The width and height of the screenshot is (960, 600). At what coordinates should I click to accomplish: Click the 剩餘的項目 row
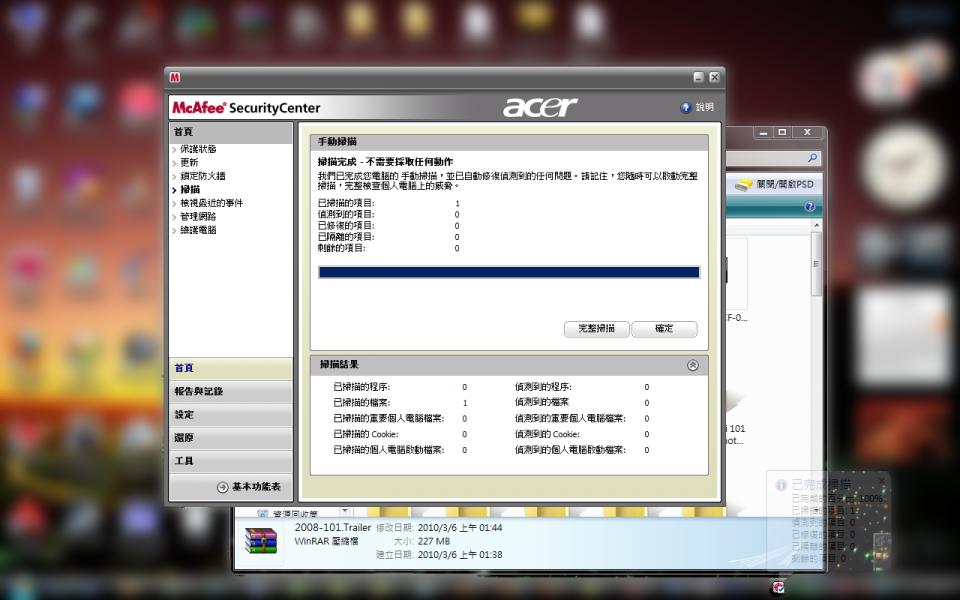click(389, 248)
